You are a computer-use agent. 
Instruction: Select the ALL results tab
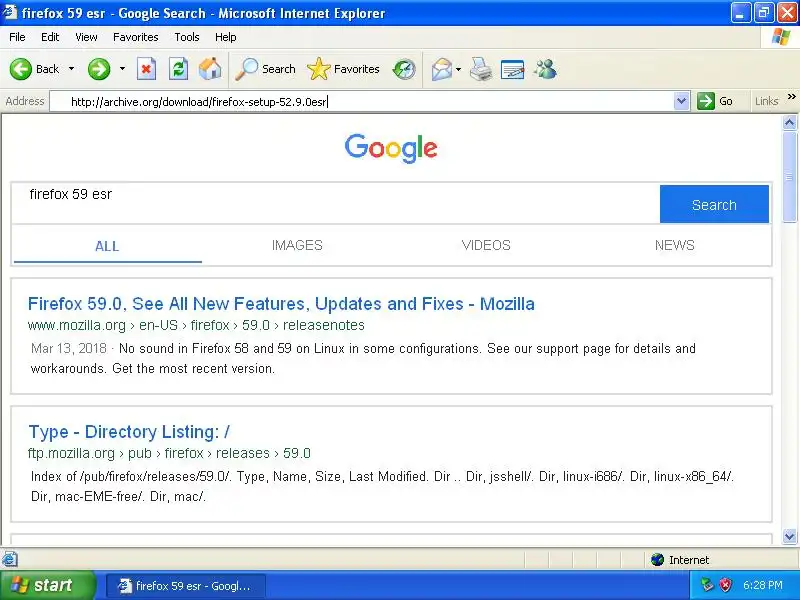tap(107, 246)
